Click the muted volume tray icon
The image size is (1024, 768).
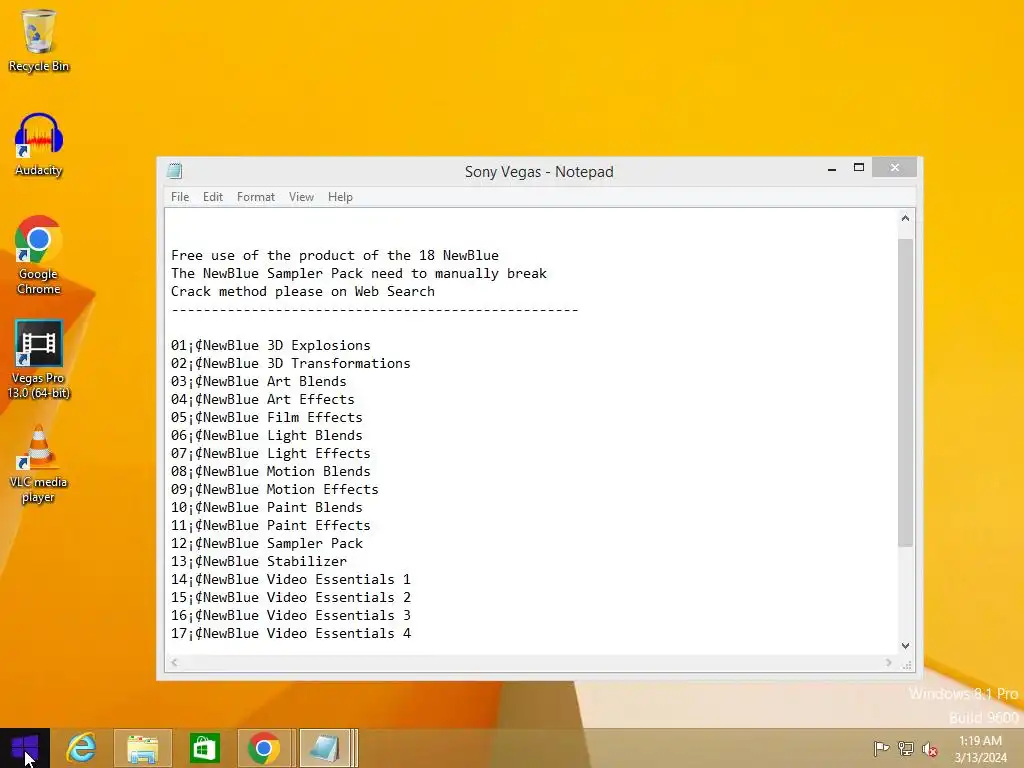[x=929, y=749]
